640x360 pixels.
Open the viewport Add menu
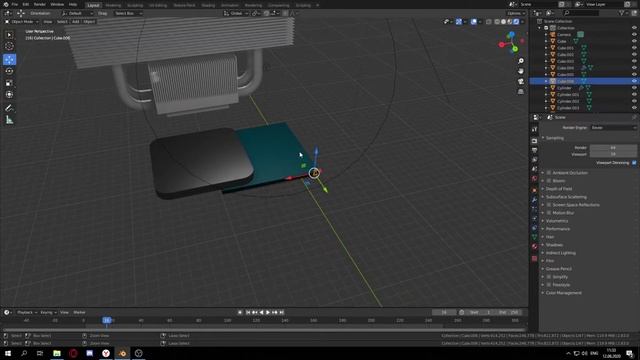coord(76,22)
